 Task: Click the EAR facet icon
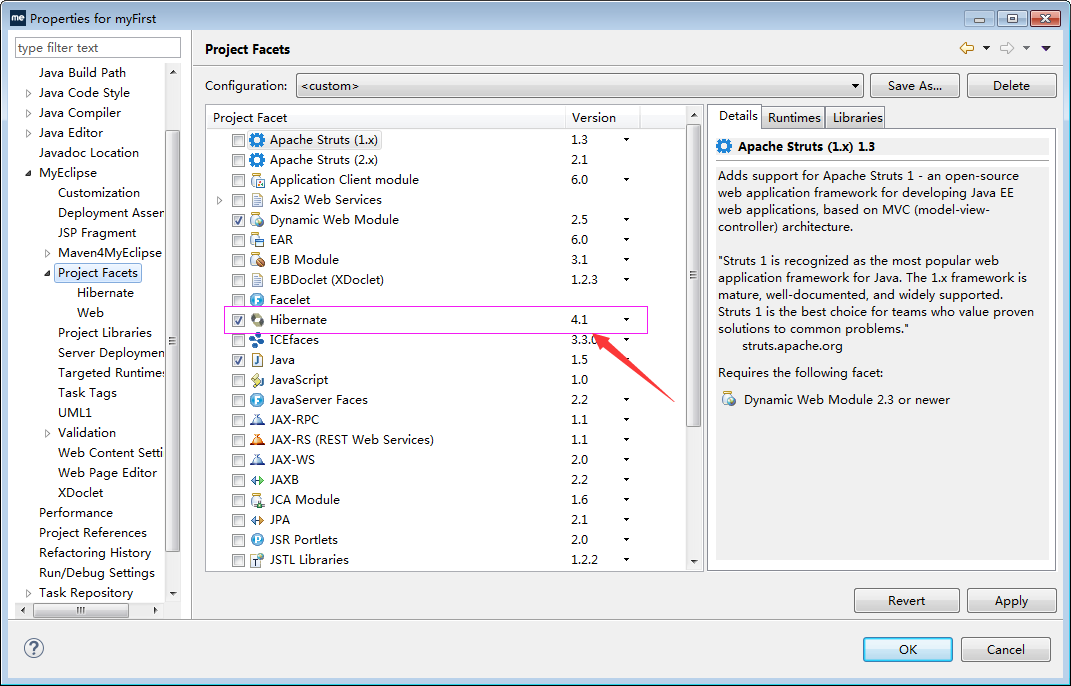tap(257, 240)
